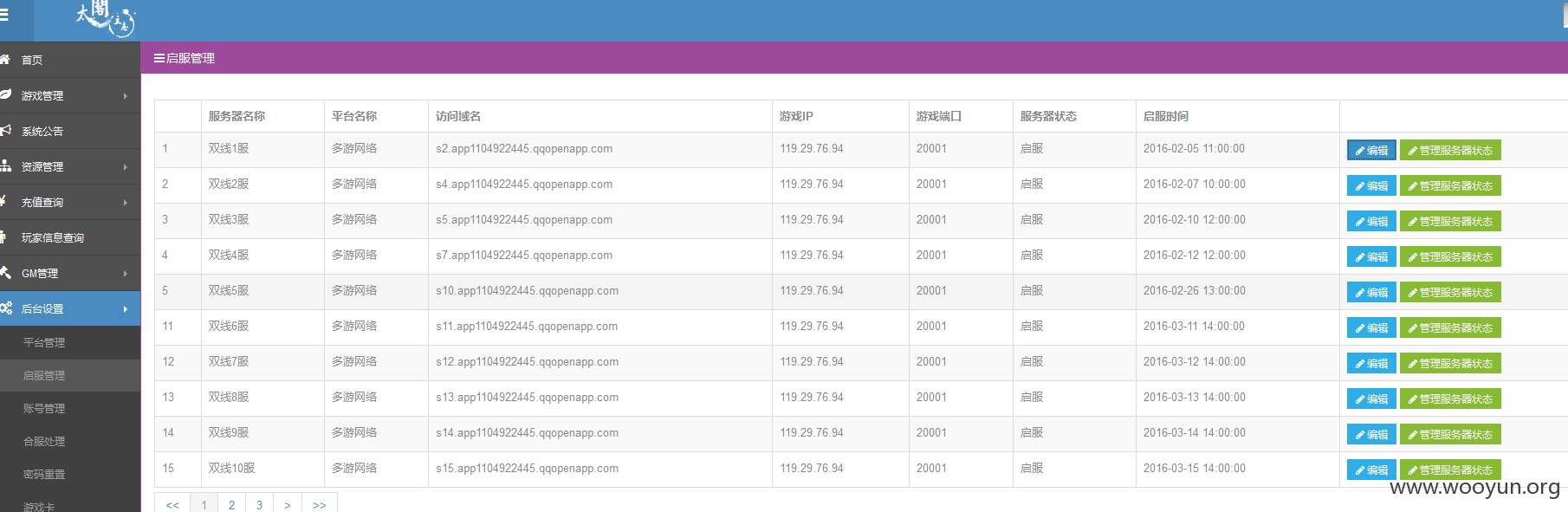This screenshot has height=512, width=1568.
Task: Edit the 双线4服 server row
Action: click(1371, 256)
